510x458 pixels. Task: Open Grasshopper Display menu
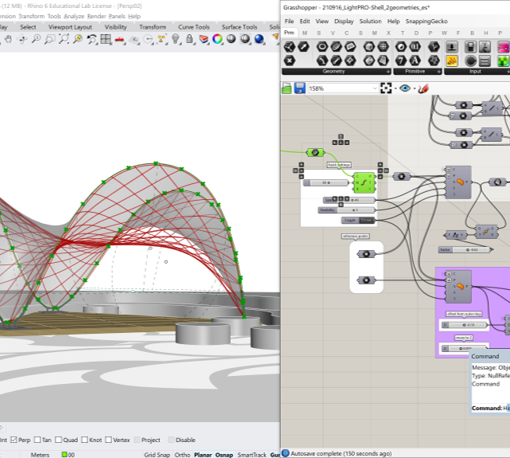pos(344,21)
